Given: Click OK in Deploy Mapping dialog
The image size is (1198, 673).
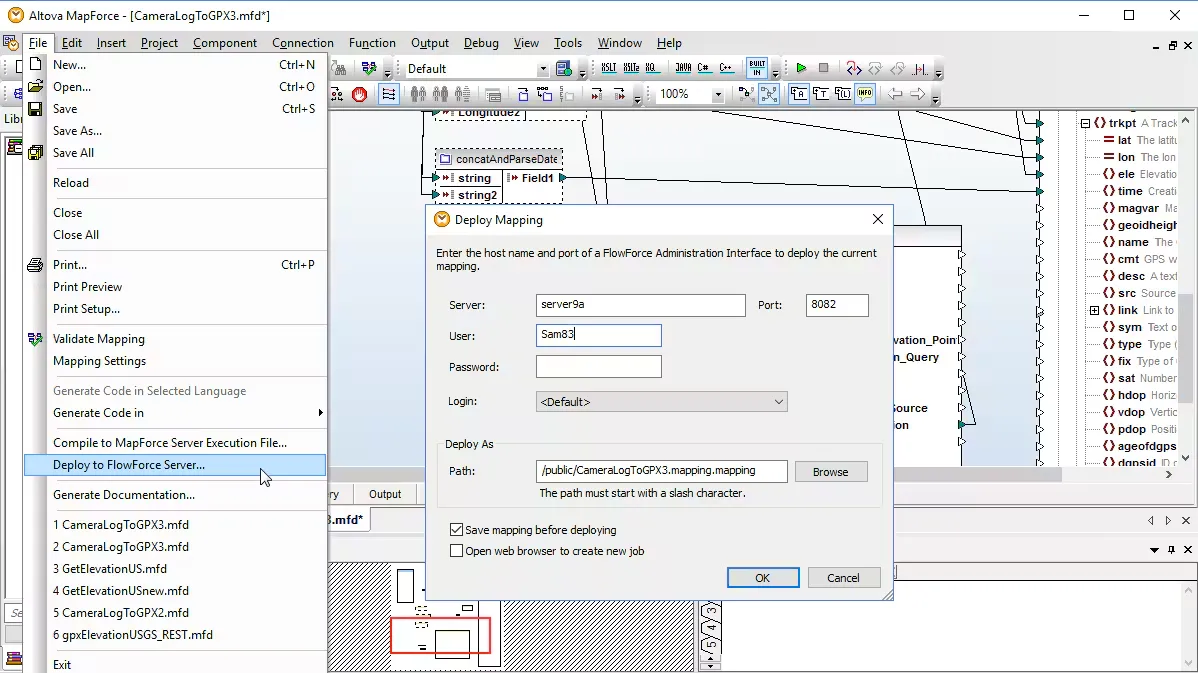Looking at the screenshot, I should pyautogui.click(x=763, y=578).
